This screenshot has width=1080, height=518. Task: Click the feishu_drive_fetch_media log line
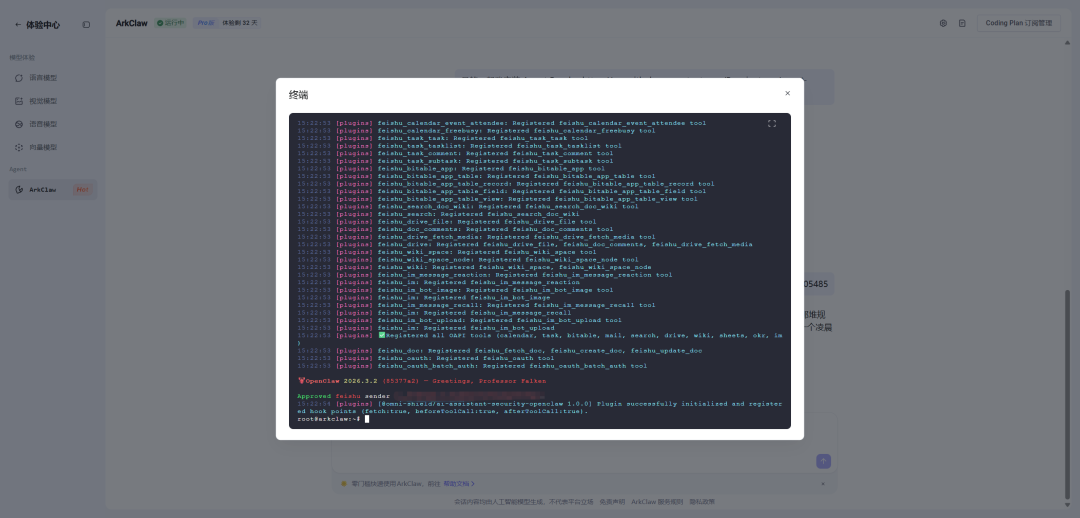coord(476,237)
